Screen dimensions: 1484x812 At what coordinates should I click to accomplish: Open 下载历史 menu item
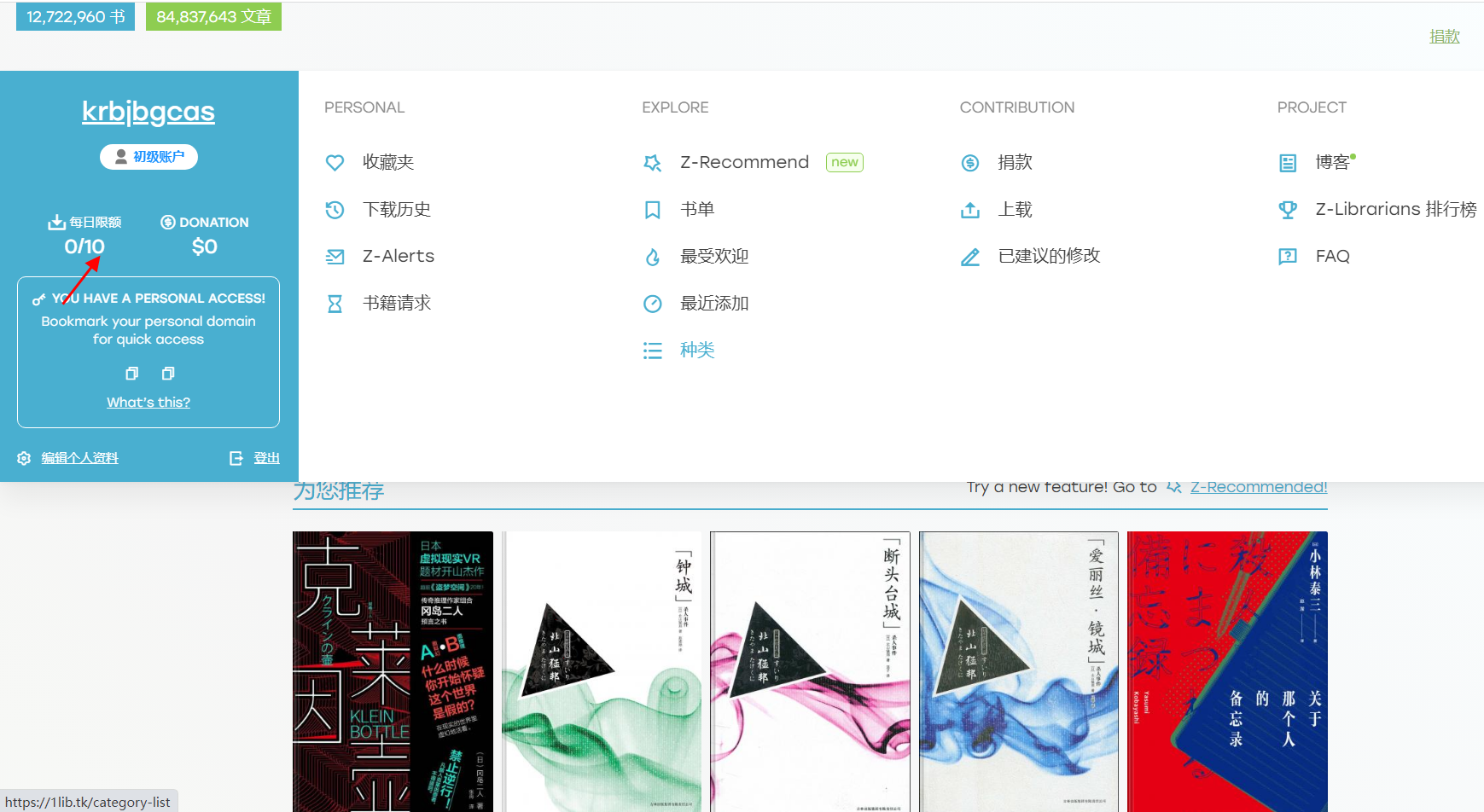397,209
